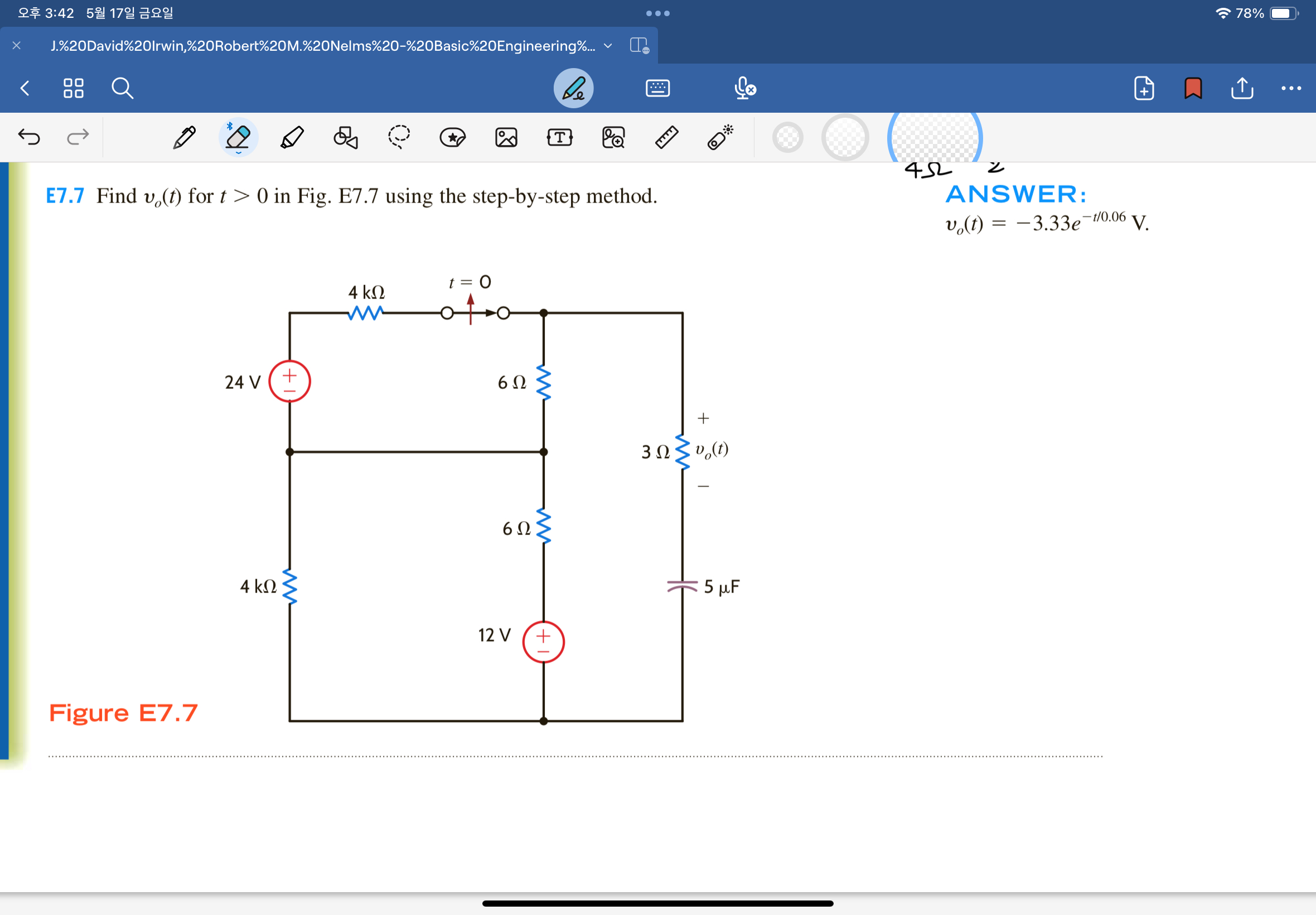Select the Eraser tool
Image resolution: width=1316 pixels, height=915 pixels.
tap(238, 138)
